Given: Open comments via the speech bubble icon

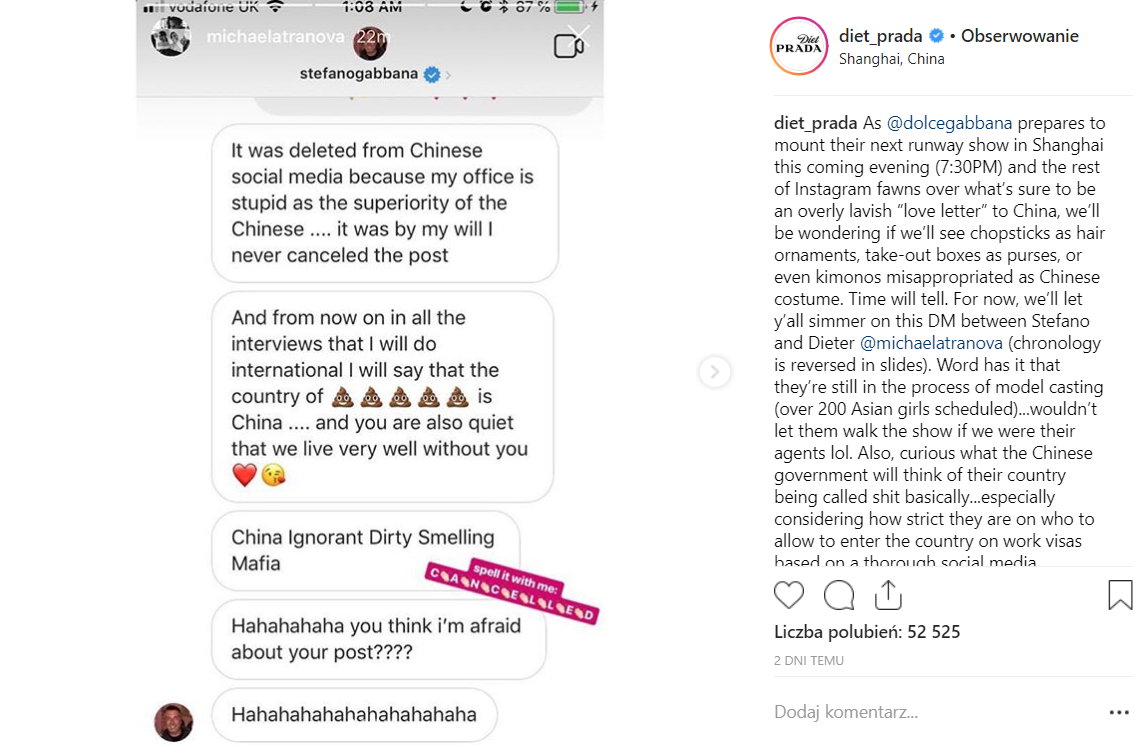Looking at the screenshot, I should coord(838,595).
